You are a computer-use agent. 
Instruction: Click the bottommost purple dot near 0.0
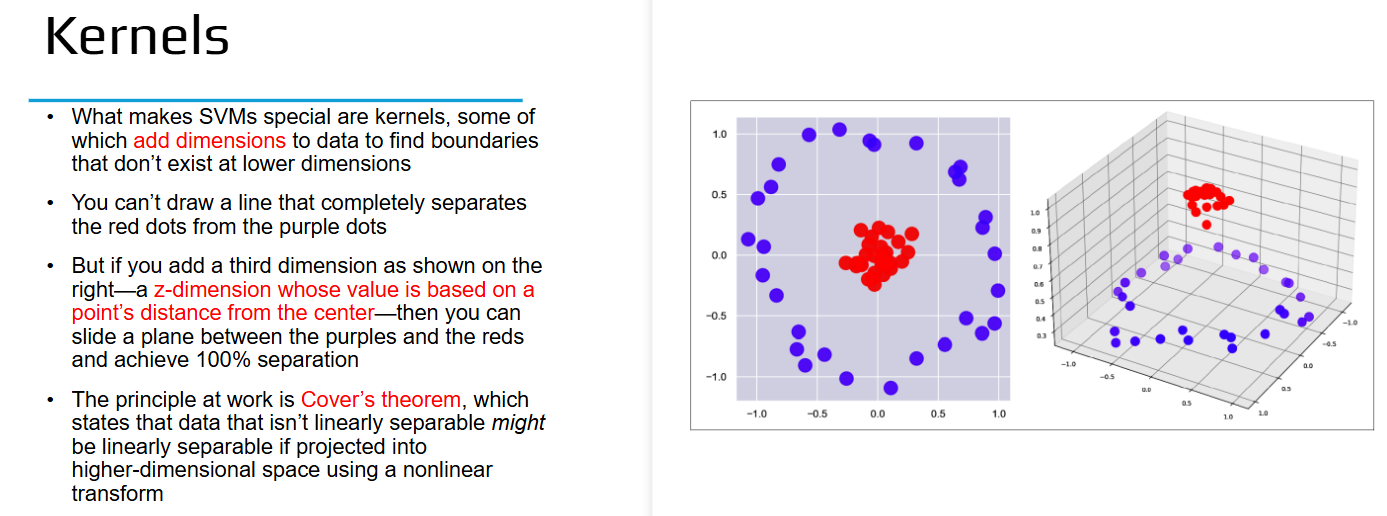pyautogui.click(x=890, y=388)
